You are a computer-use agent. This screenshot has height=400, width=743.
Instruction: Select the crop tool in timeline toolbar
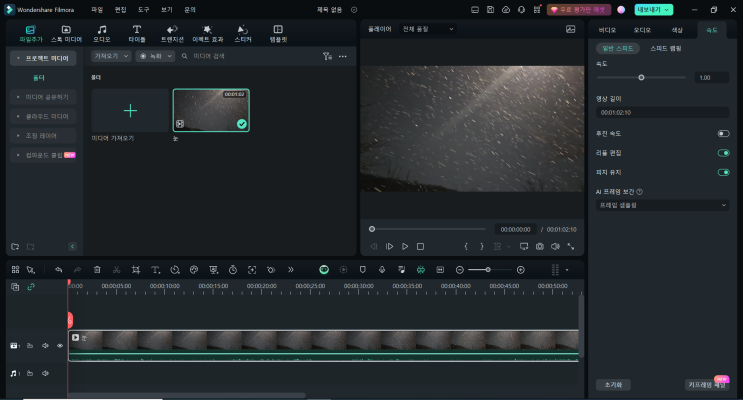point(136,270)
